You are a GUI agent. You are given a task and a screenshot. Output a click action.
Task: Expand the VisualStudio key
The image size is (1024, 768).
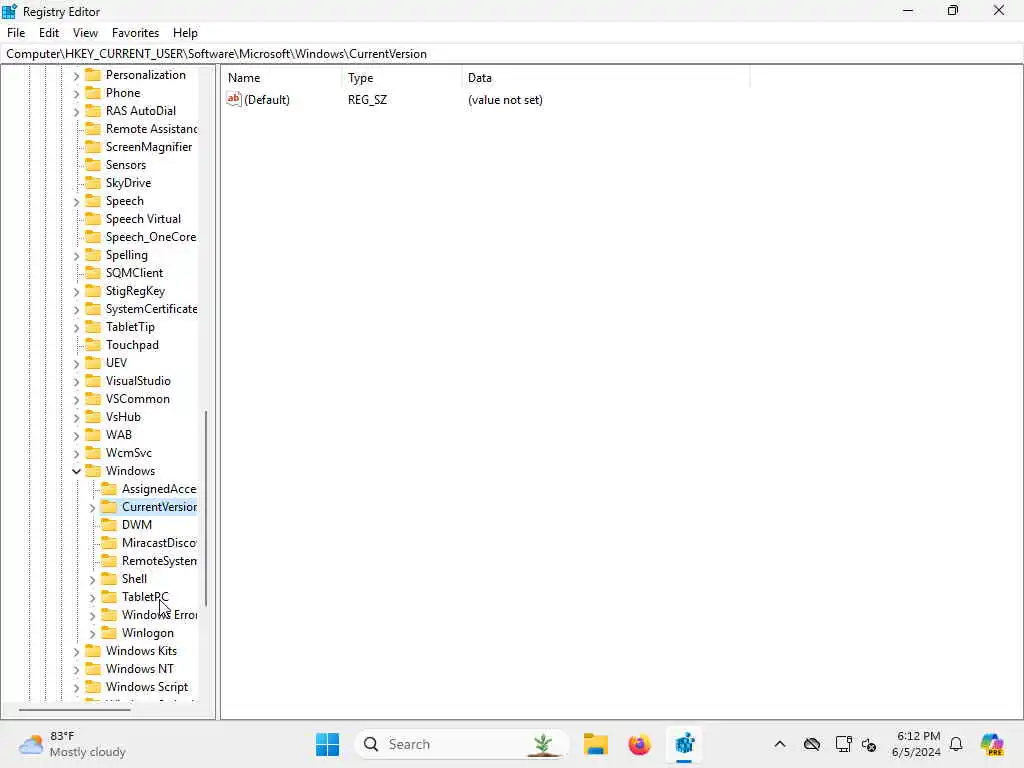pyautogui.click(x=76, y=381)
